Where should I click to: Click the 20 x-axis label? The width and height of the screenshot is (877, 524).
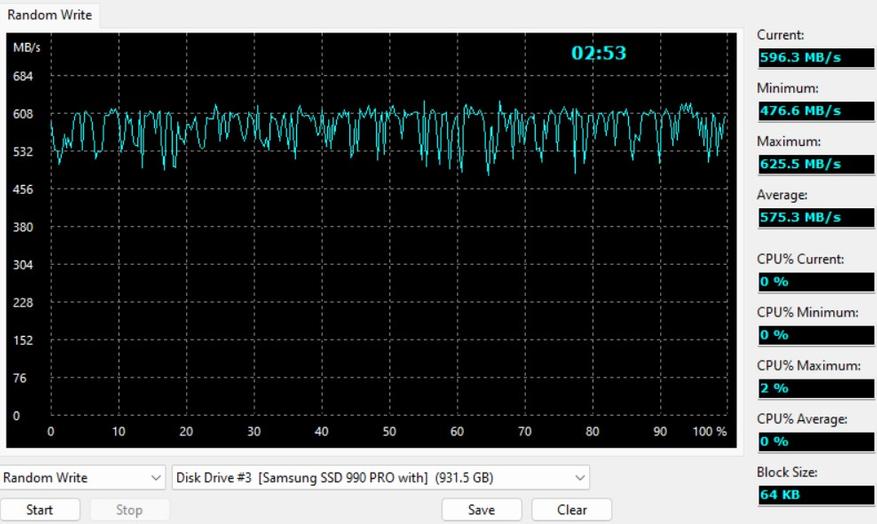tap(186, 432)
